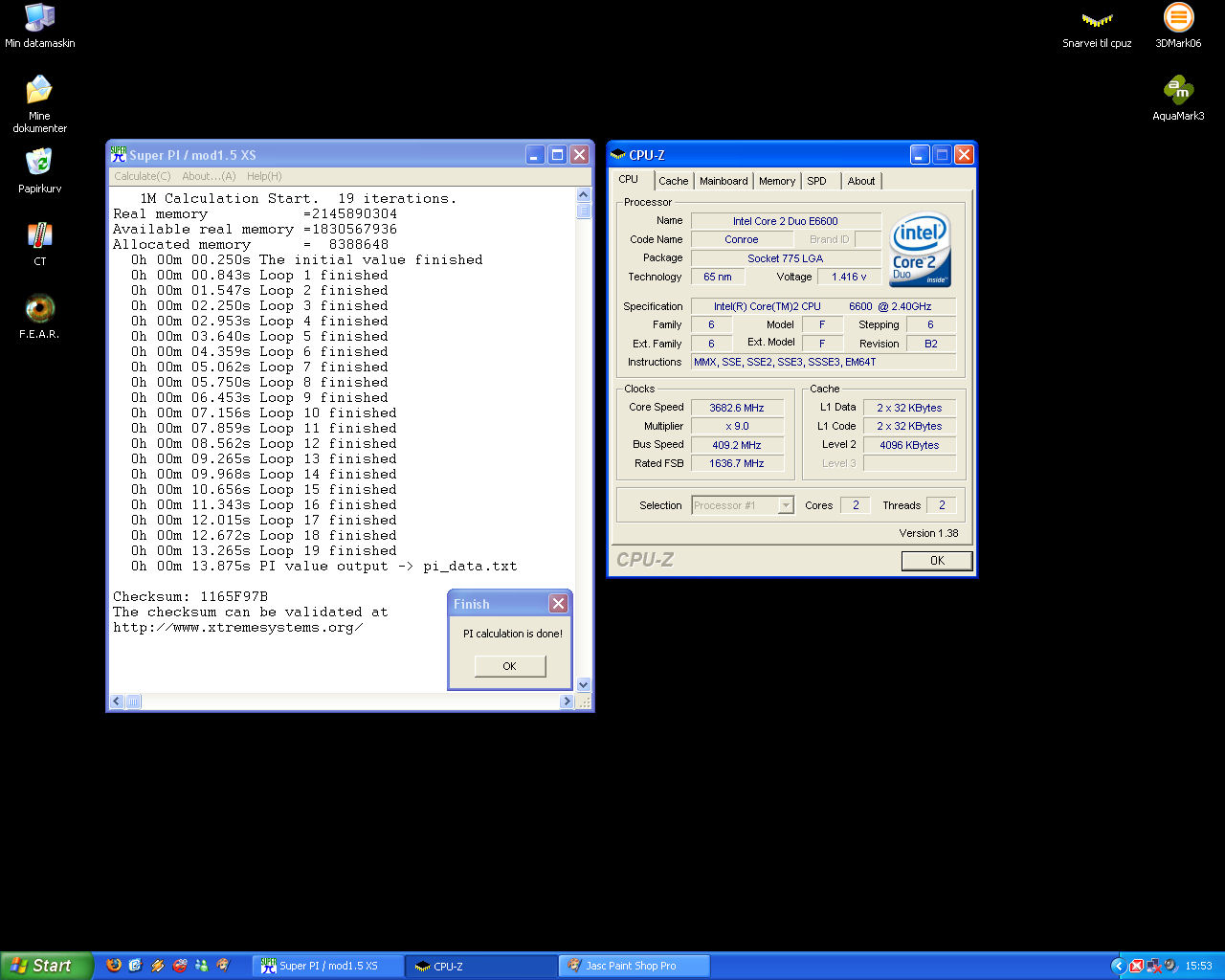Click the Core Speed value 3682.6 MHz

tap(737, 408)
